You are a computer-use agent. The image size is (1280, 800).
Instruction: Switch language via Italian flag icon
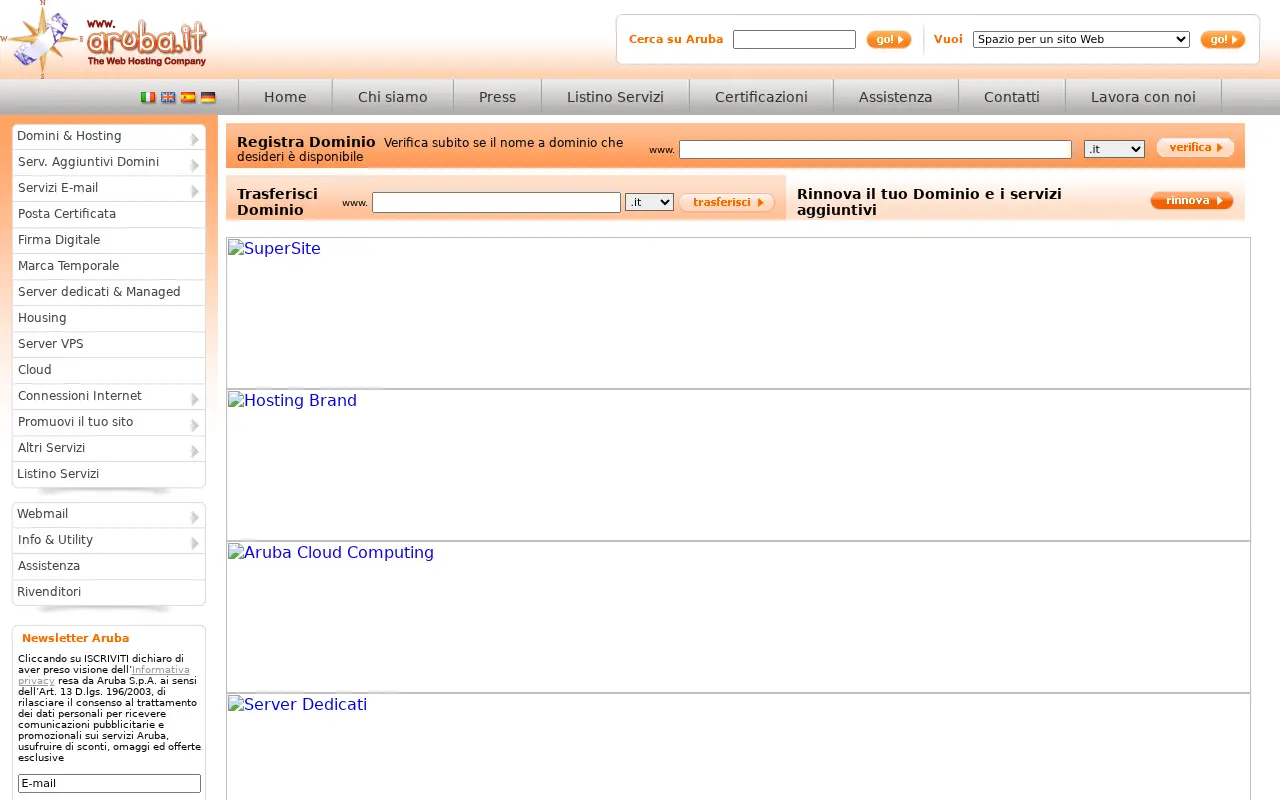(148, 97)
